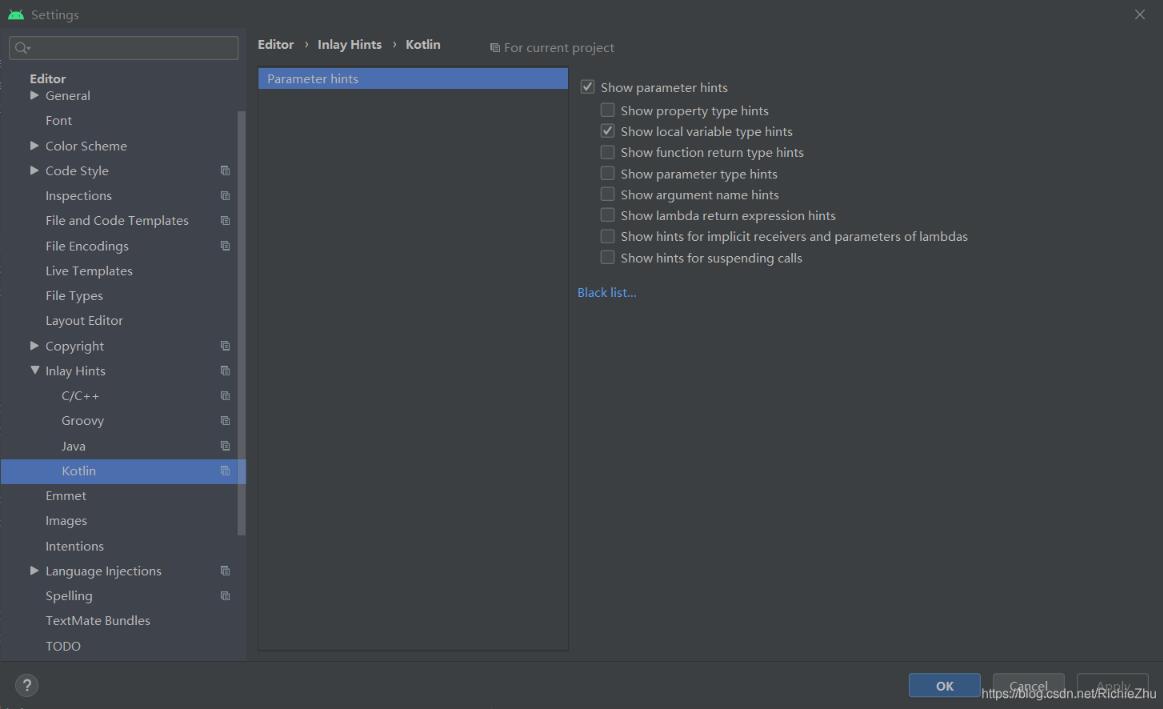The height and width of the screenshot is (709, 1163).
Task: Click the project-scope icon beside File Encodings
Action: [225, 245]
